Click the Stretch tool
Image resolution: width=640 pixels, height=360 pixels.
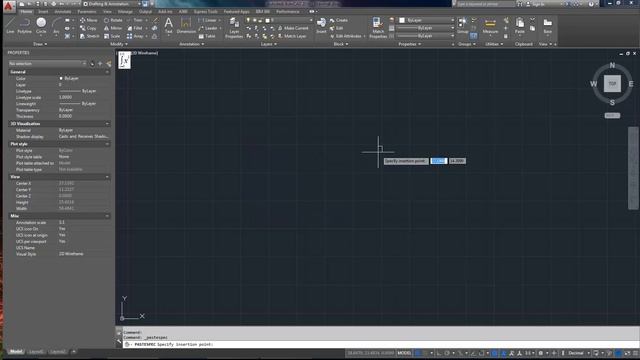coord(89,36)
